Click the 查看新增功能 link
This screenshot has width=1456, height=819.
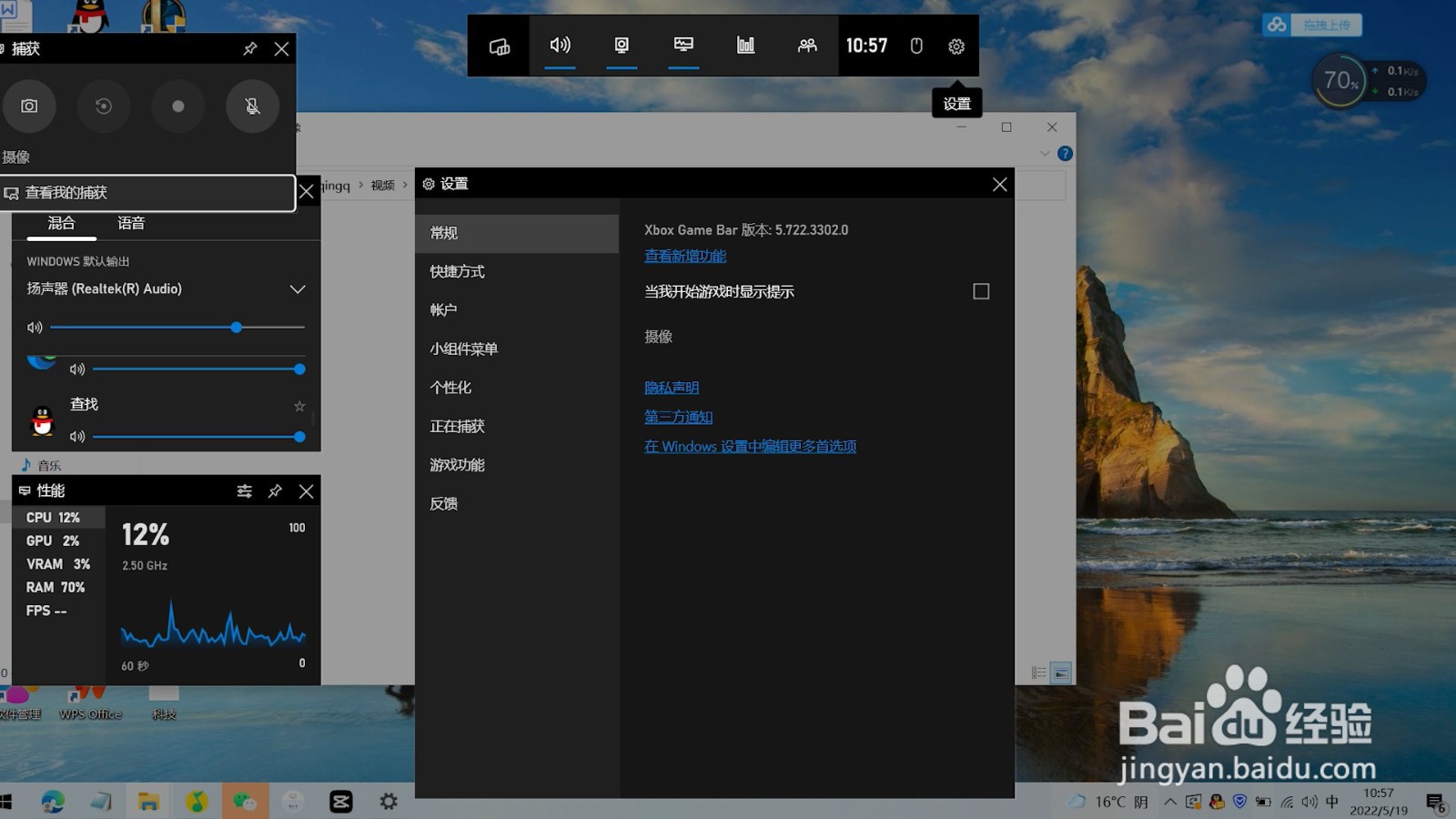(x=685, y=257)
